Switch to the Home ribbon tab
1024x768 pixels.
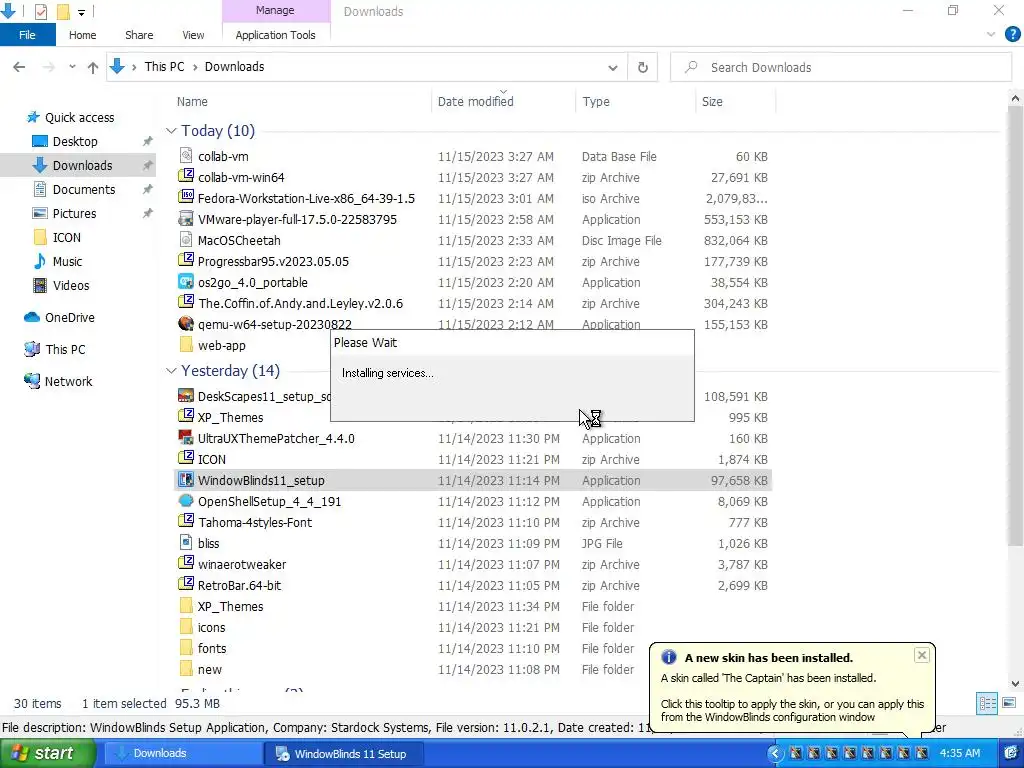[x=82, y=35]
